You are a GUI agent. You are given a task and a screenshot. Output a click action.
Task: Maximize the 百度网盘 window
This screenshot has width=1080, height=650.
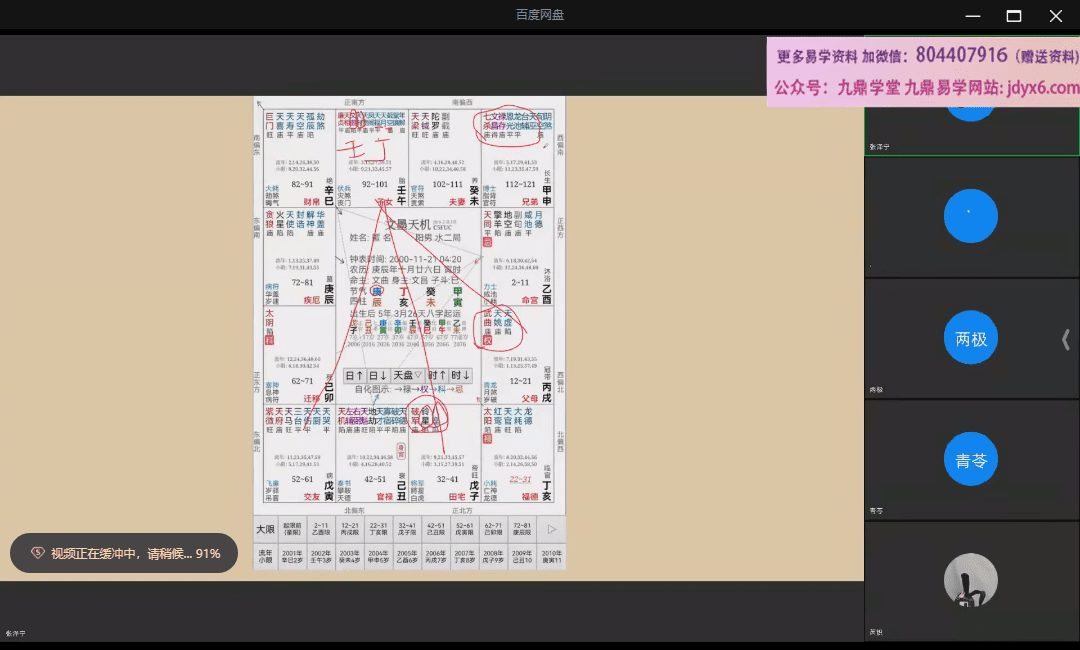tap(1013, 16)
